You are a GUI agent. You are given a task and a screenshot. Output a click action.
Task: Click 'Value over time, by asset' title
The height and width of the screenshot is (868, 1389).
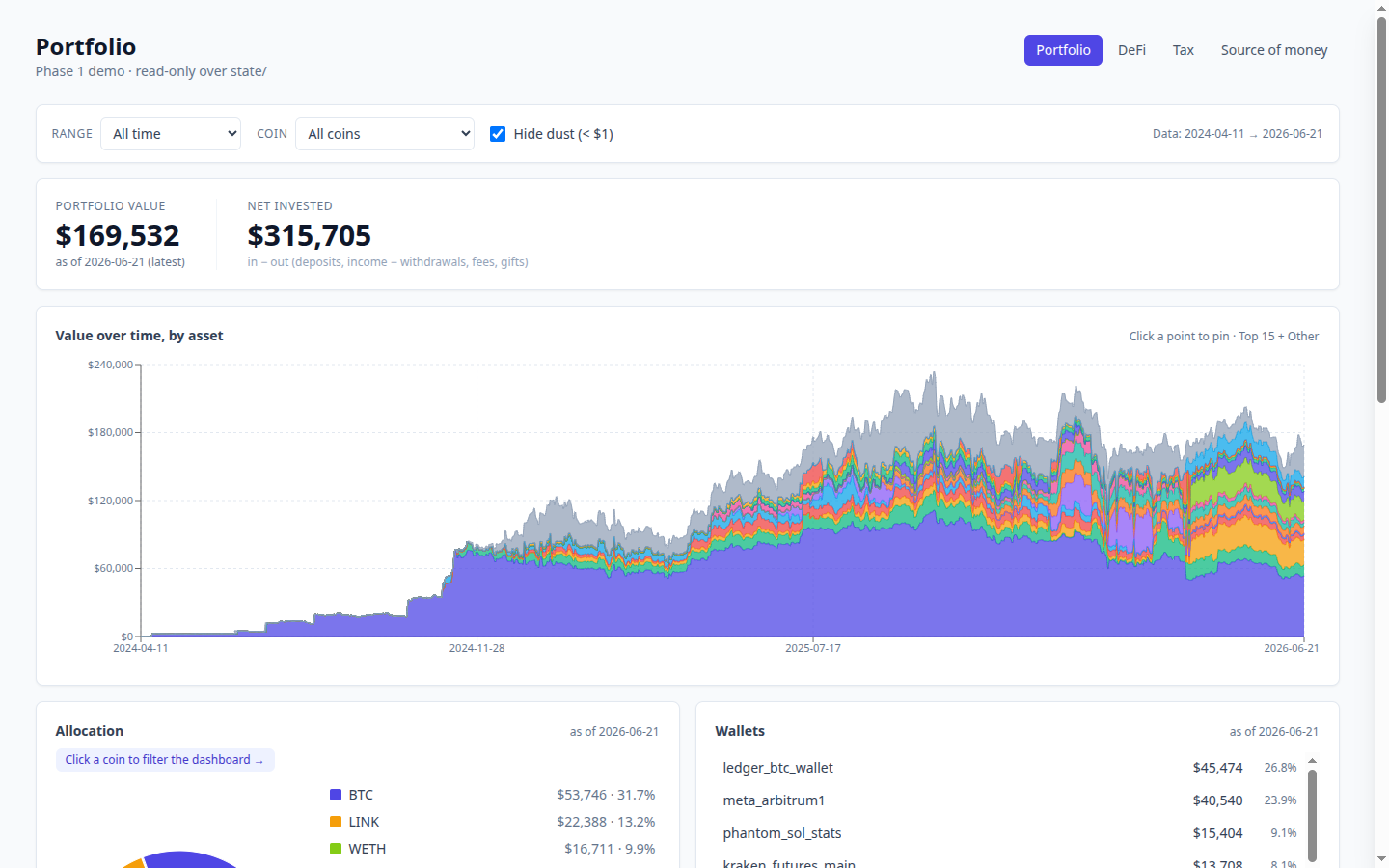click(x=139, y=336)
